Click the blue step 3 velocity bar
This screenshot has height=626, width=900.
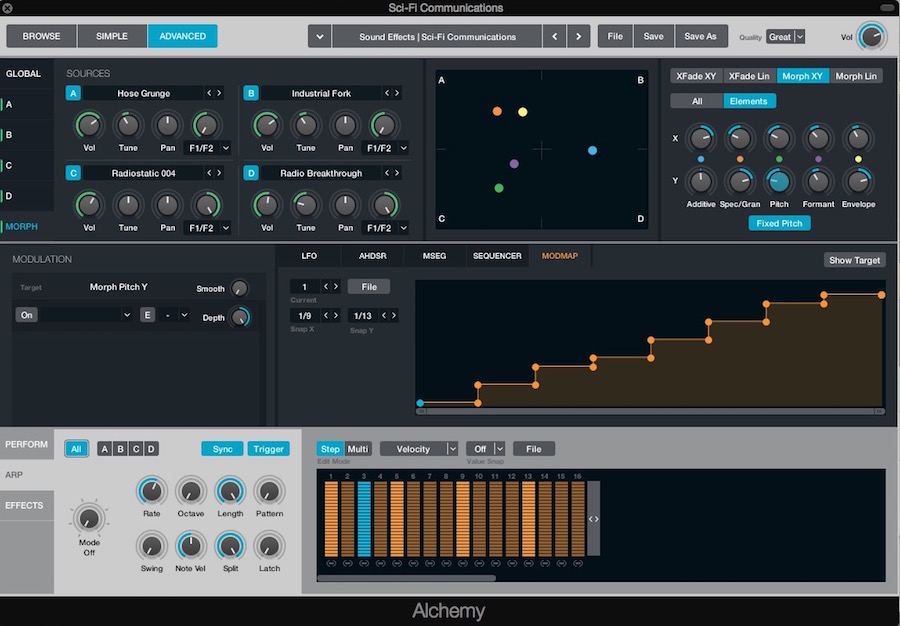pyautogui.click(x=364, y=519)
